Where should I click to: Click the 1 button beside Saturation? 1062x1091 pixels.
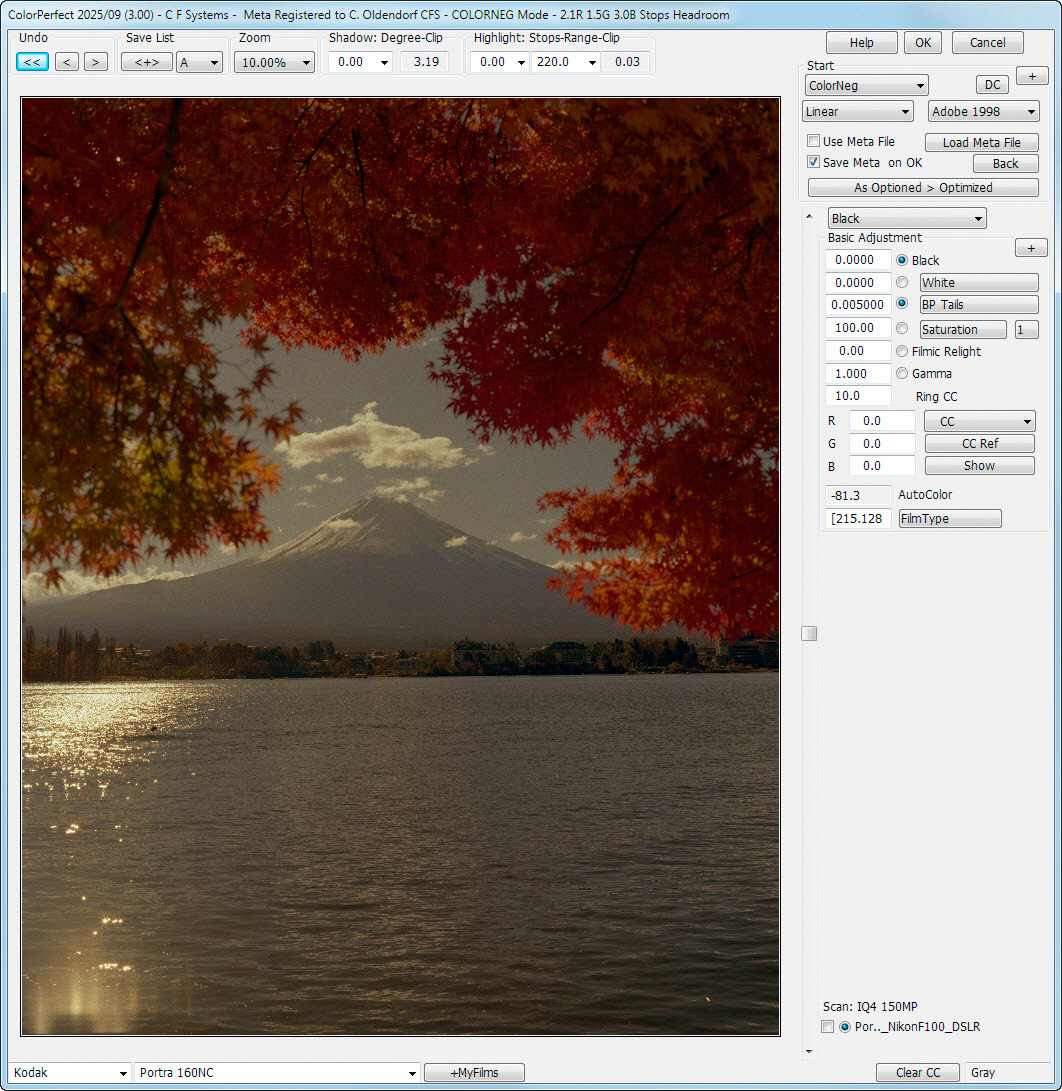[1026, 330]
